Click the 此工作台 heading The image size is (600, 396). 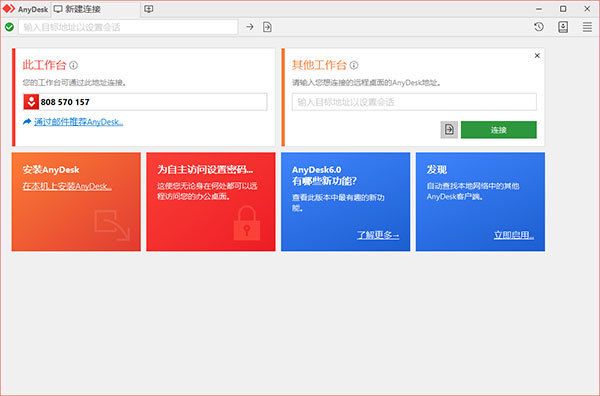coord(44,65)
